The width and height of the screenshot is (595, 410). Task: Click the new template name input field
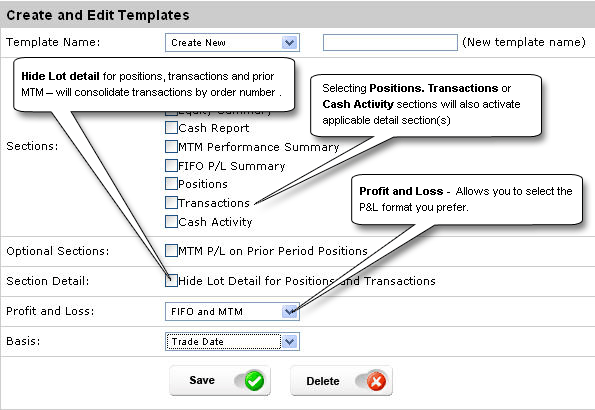[390, 43]
